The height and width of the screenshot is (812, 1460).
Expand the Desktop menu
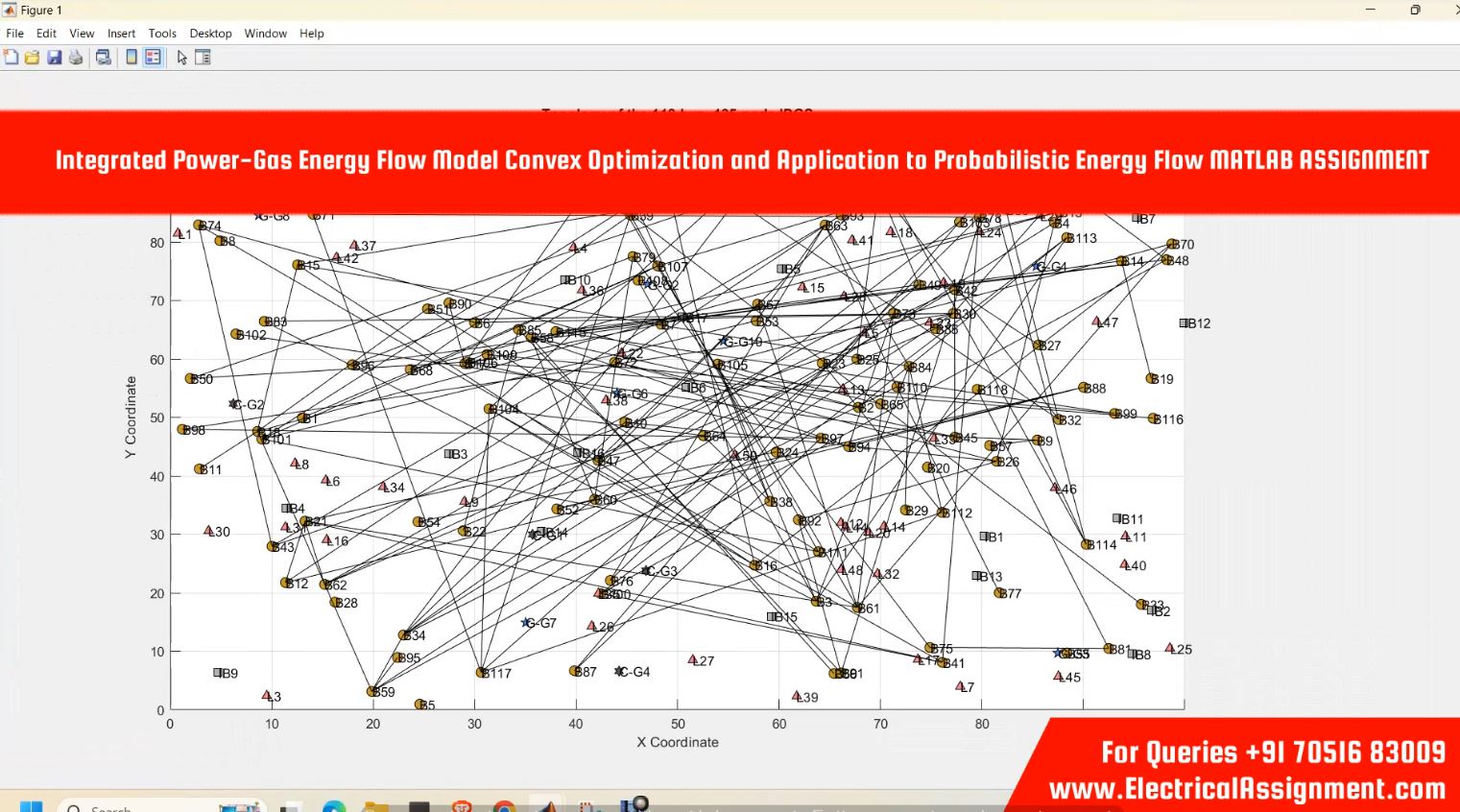point(210,34)
